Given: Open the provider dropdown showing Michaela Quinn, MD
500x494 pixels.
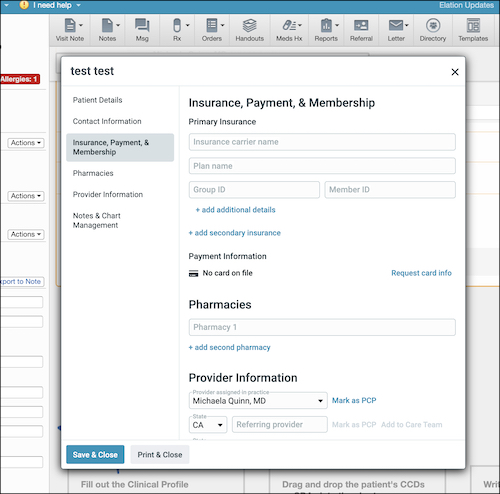Looking at the screenshot, I should (258, 401).
